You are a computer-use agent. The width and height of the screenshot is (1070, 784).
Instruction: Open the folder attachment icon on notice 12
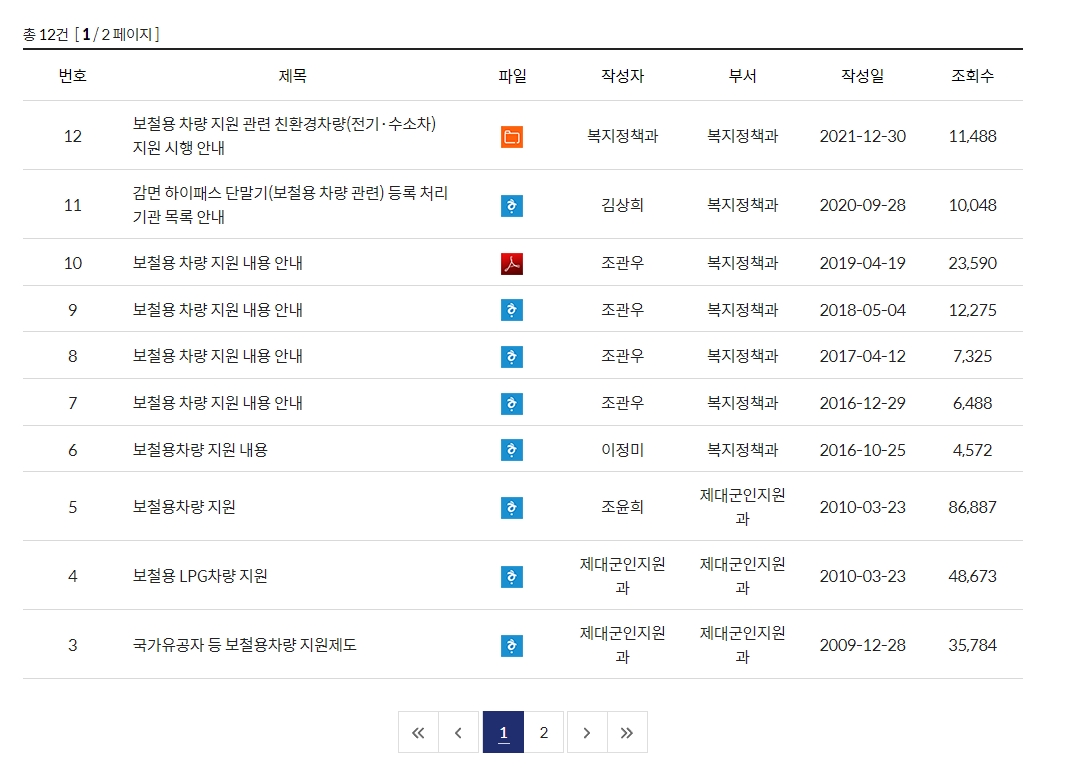pyautogui.click(x=511, y=135)
